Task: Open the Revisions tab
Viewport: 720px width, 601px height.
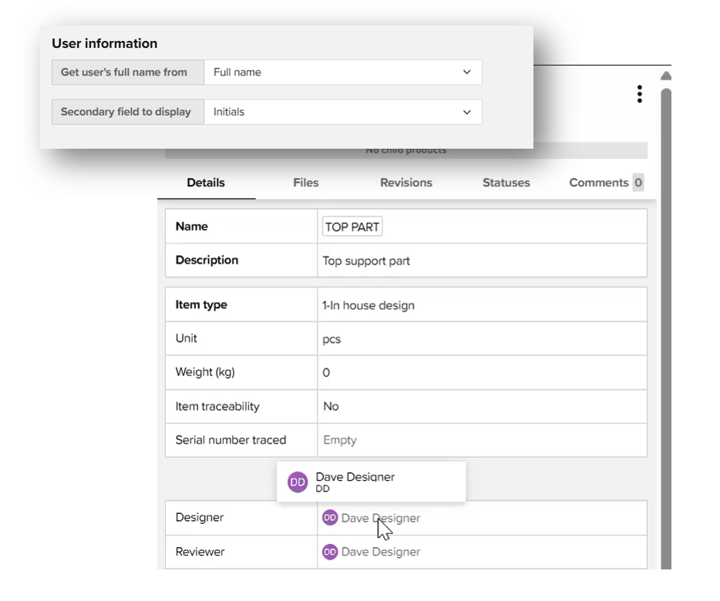Action: (x=406, y=183)
